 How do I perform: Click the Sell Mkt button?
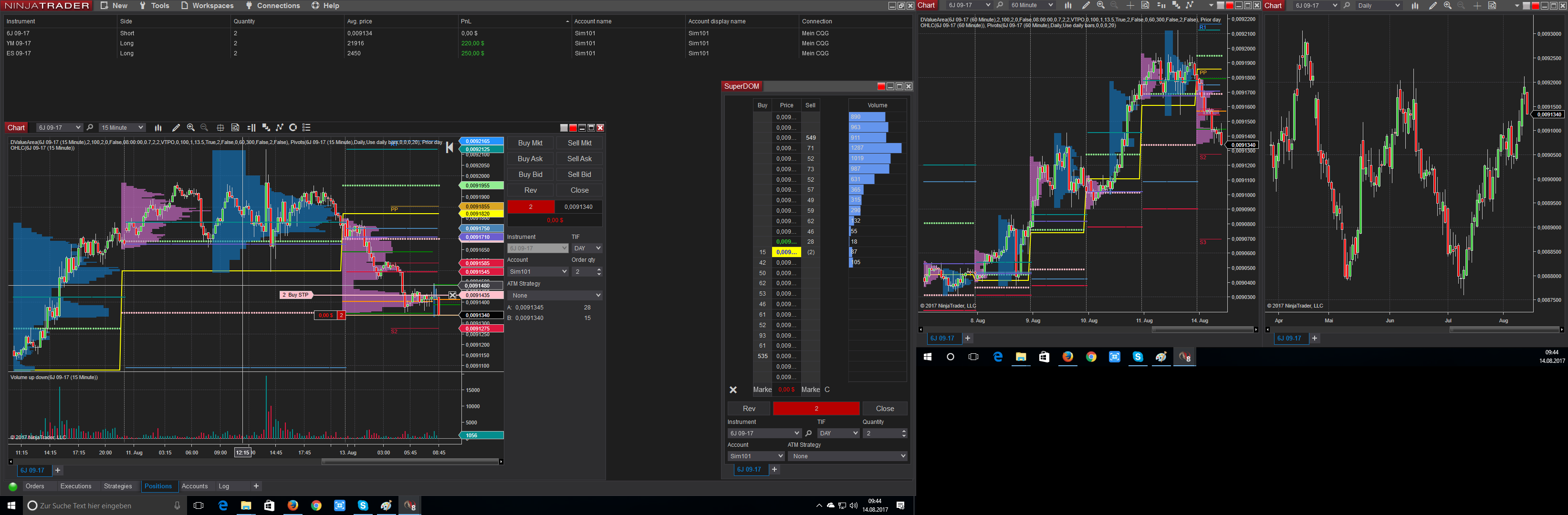pos(579,143)
